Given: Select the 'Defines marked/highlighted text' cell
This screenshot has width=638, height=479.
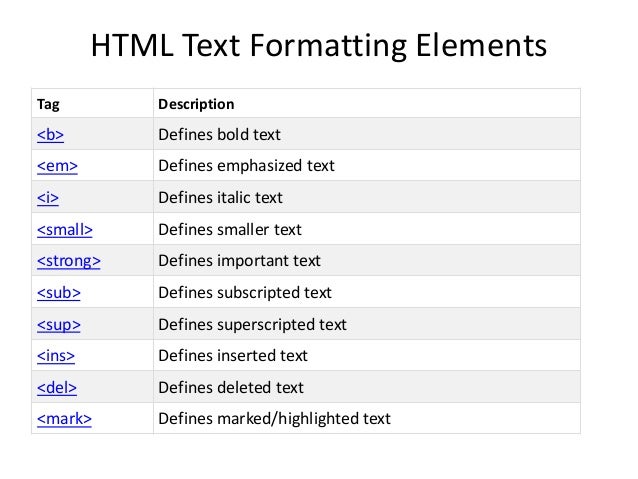Looking at the screenshot, I should [274, 419].
